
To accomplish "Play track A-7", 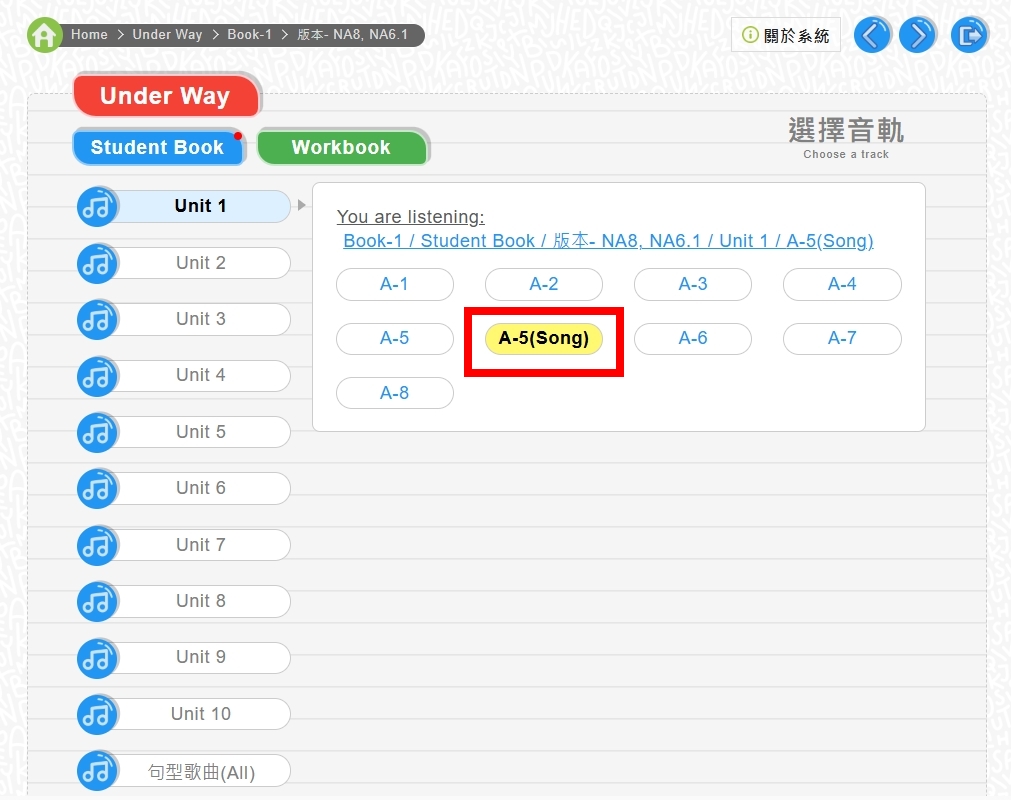I will [x=842, y=338].
